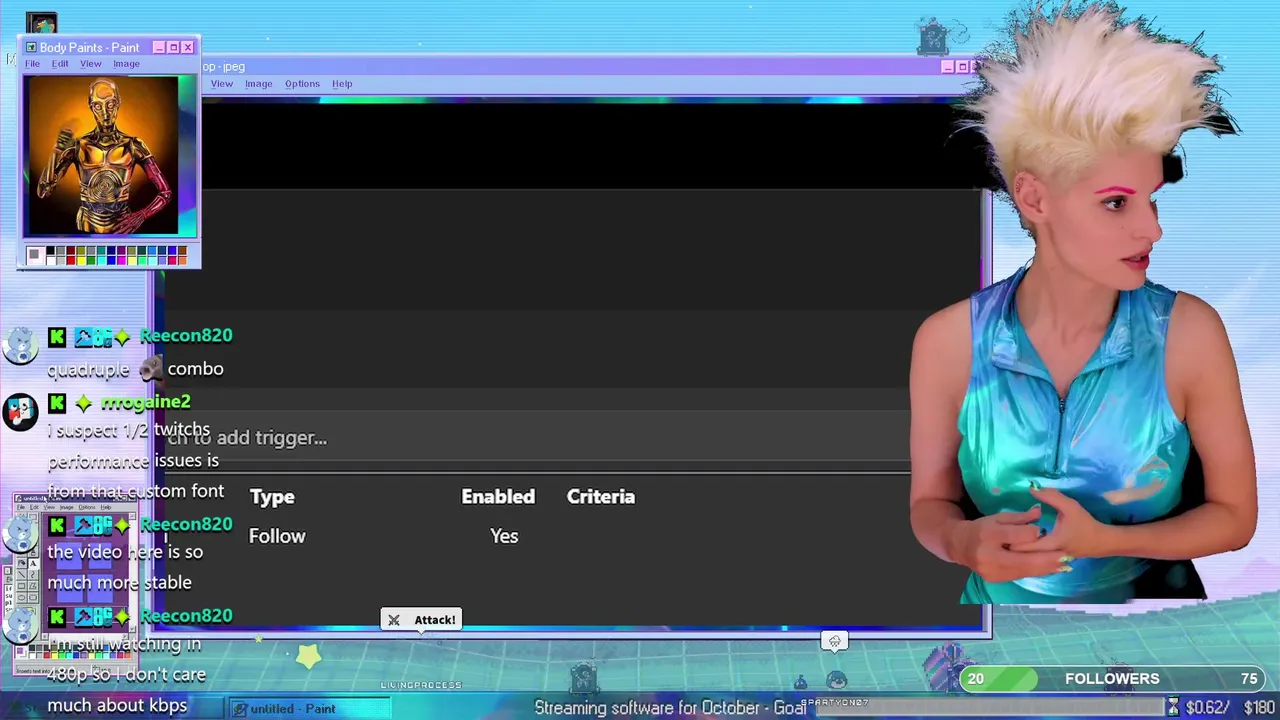Click the rain cloud speech bubble icon
Viewport: 1280px width, 720px height.
point(834,642)
